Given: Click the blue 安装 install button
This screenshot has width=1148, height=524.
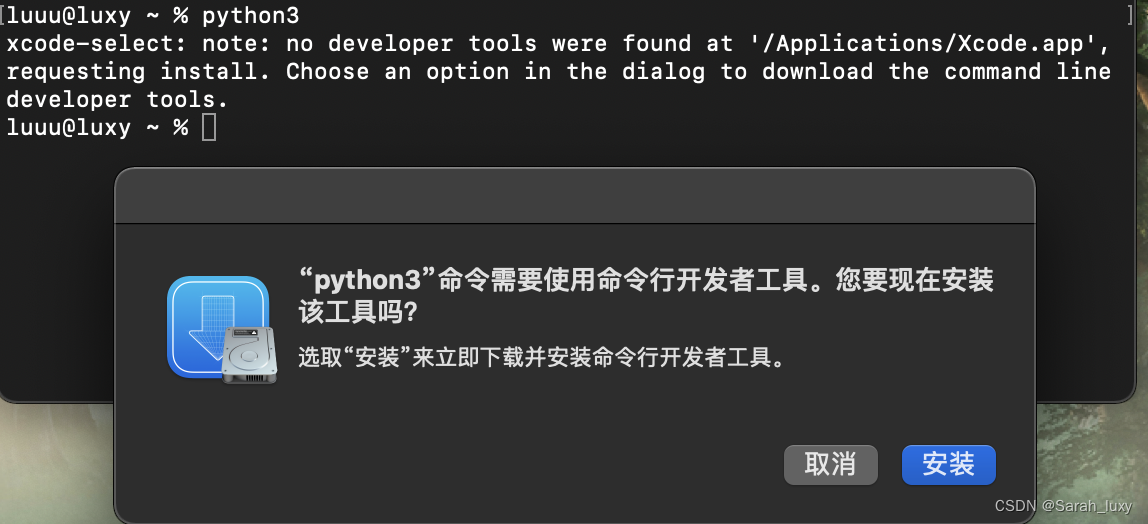Looking at the screenshot, I should [948, 465].
